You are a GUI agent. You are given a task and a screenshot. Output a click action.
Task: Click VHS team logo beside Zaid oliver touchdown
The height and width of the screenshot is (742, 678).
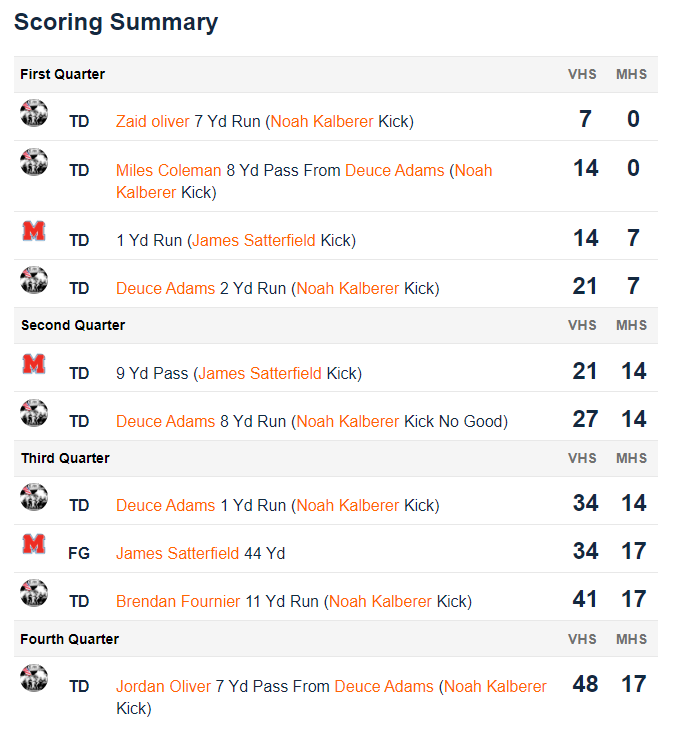(x=34, y=113)
